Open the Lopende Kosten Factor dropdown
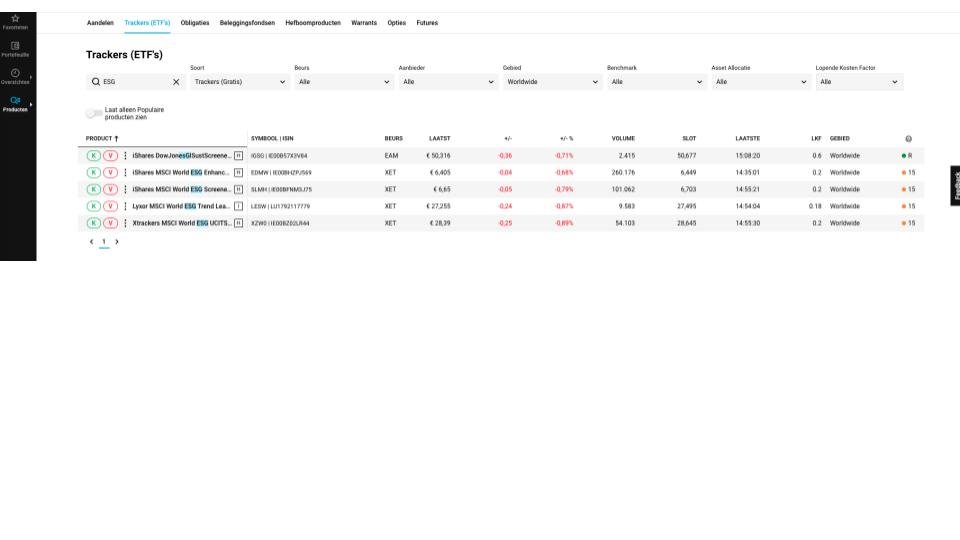This screenshot has height=540, width=960. (x=859, y=82)
